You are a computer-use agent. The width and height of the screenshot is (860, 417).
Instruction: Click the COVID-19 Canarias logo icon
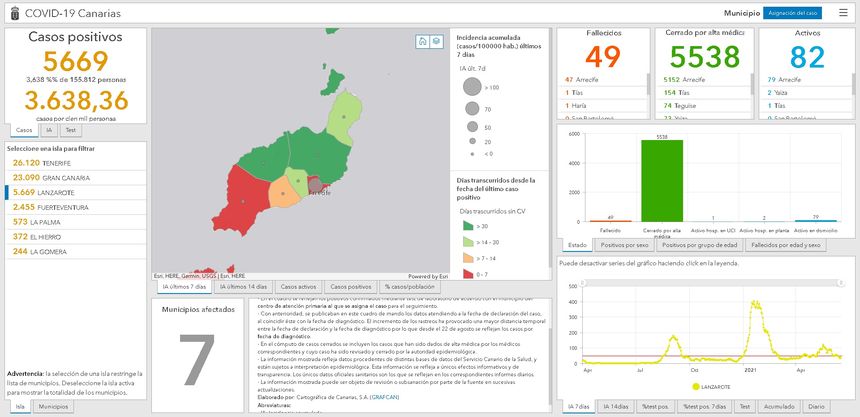click(x=11, y=14)
